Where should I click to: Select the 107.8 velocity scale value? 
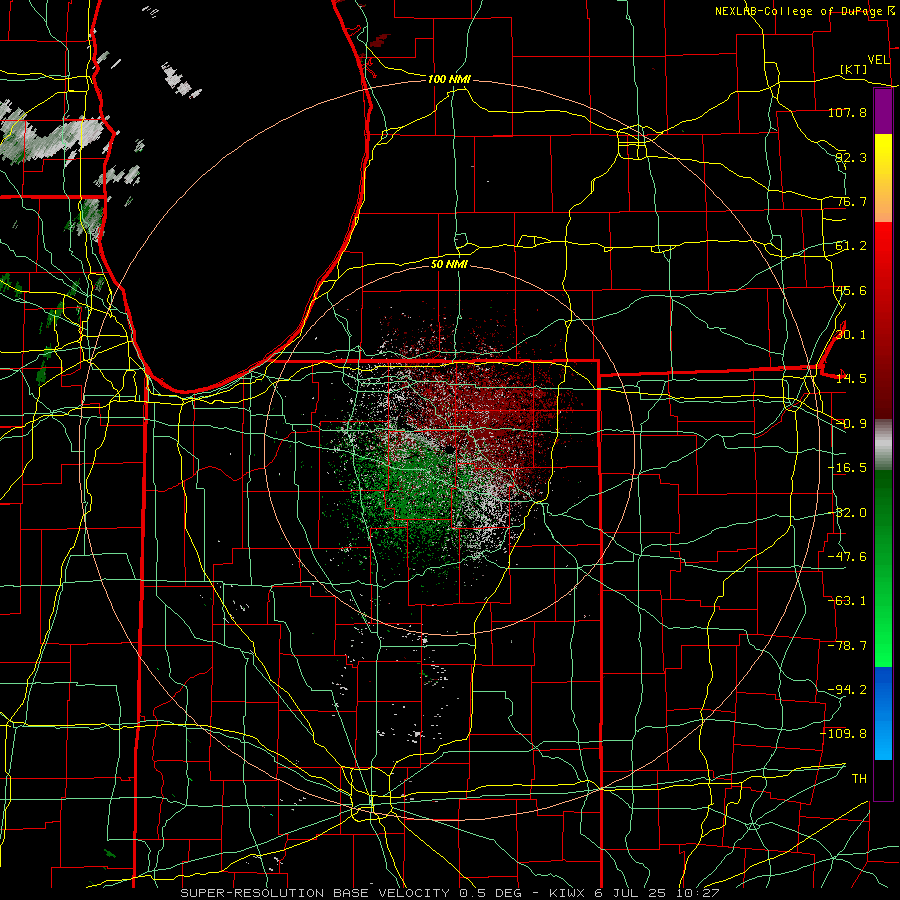(x=847, y=112)
